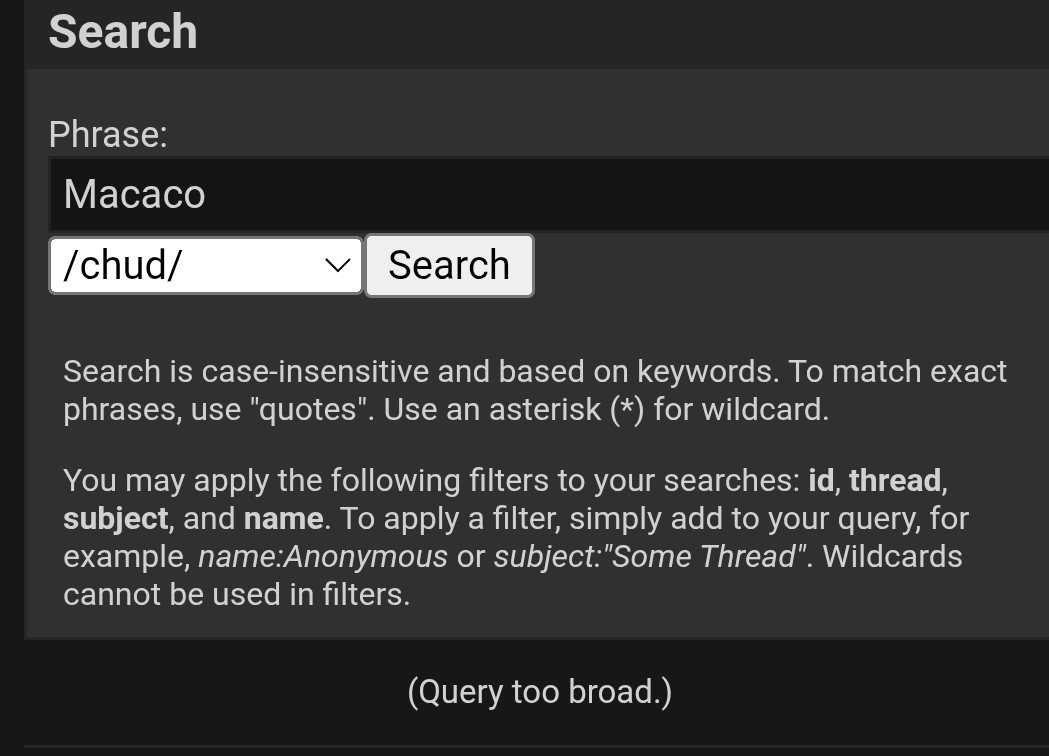Click the italic "name:Anonymous" example
1049x756 pixels.
pos(322,556)
